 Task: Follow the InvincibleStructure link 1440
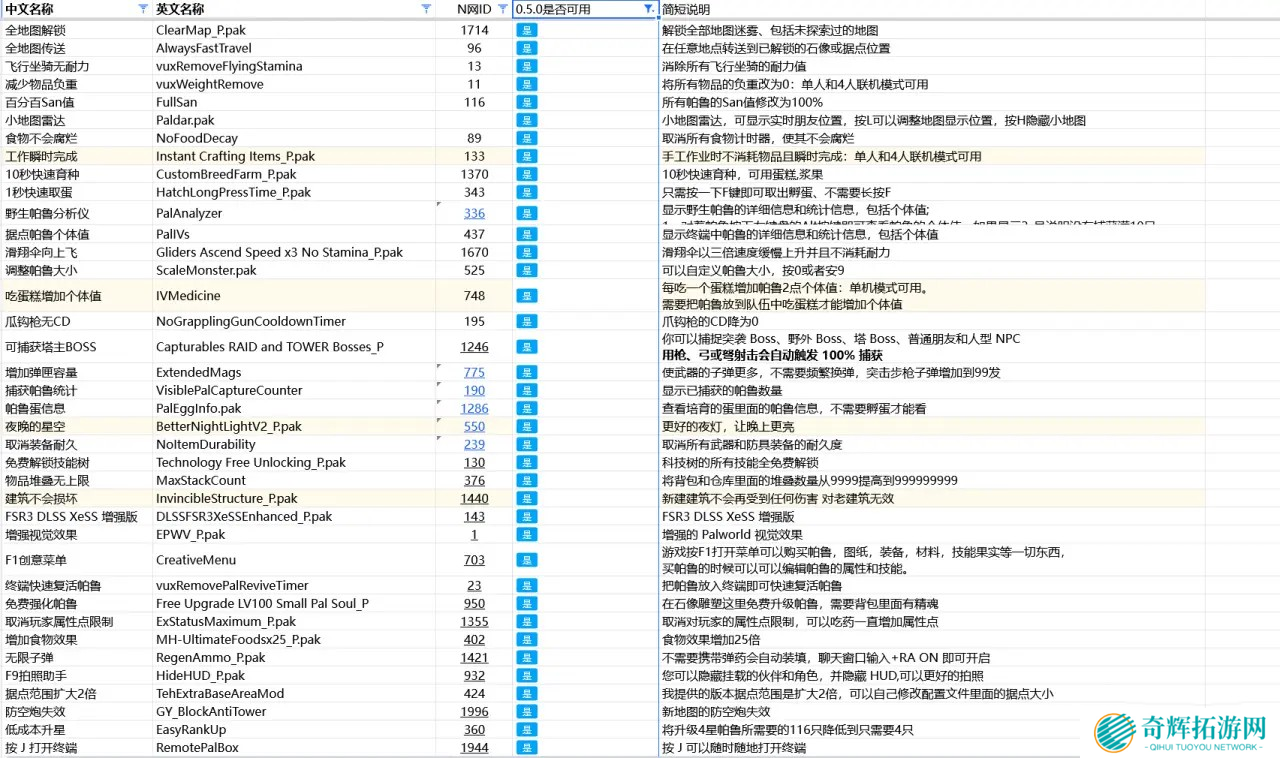(474, 498)
